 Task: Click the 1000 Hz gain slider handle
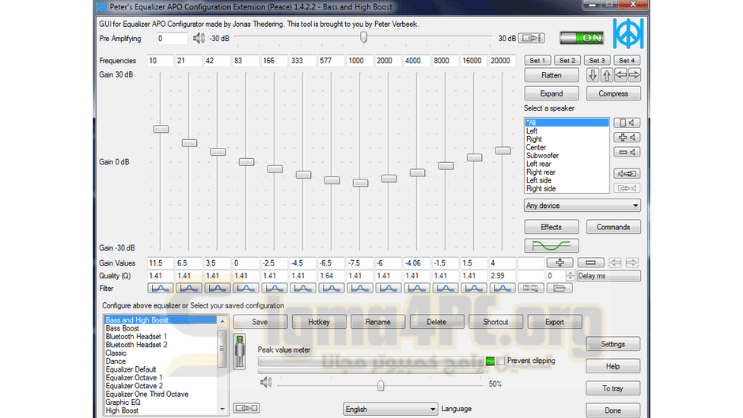coord(360,183)
